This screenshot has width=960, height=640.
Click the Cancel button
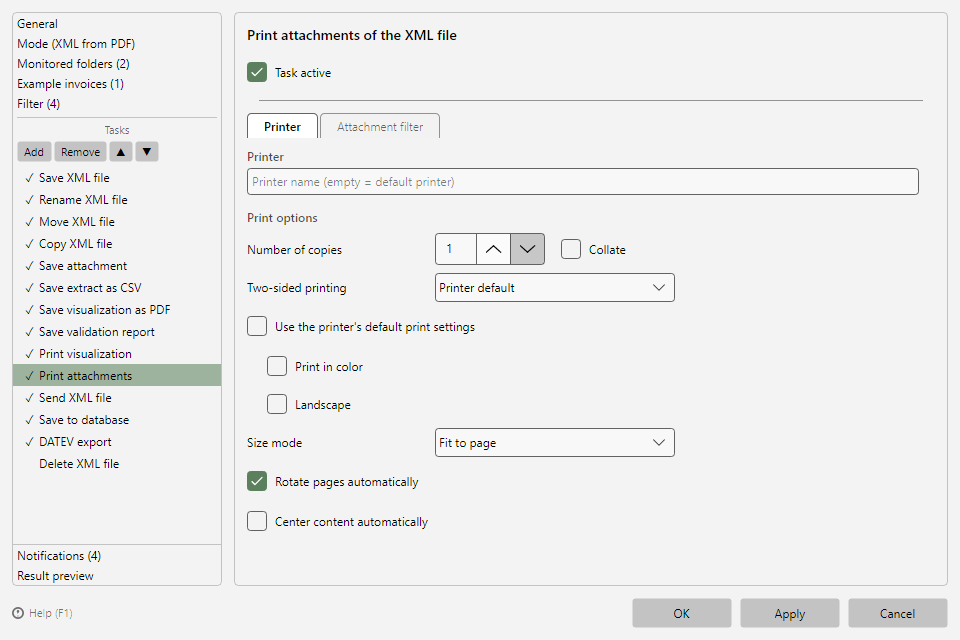click(x=898, y=614)
